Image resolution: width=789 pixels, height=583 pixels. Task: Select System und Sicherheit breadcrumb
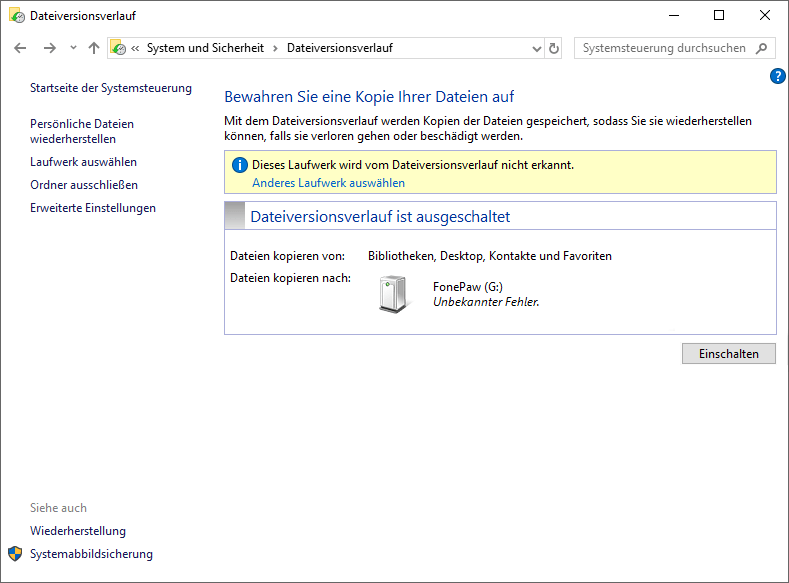click(x=206, y=48)
